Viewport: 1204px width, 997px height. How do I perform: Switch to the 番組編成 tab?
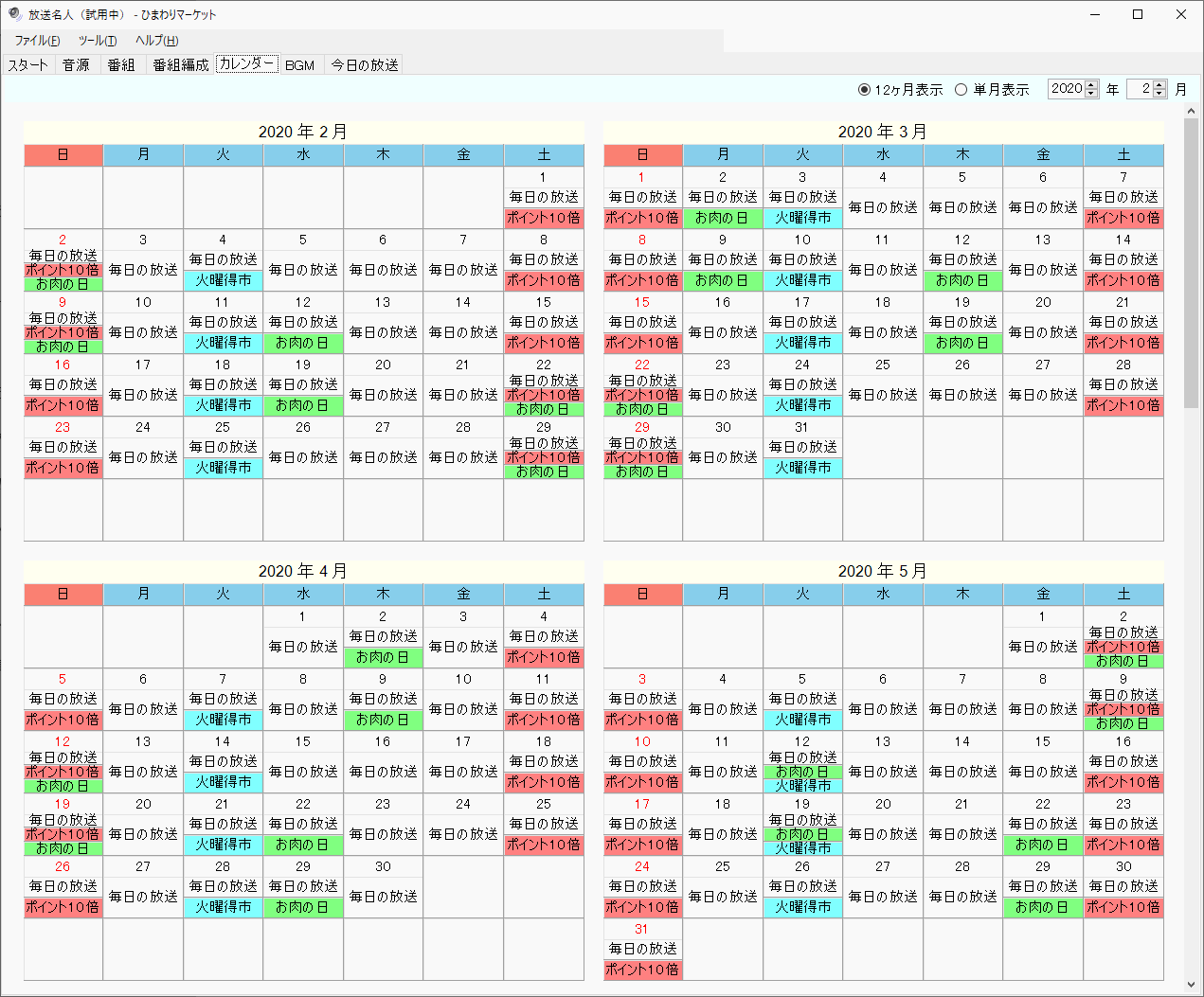coord(180,65)
